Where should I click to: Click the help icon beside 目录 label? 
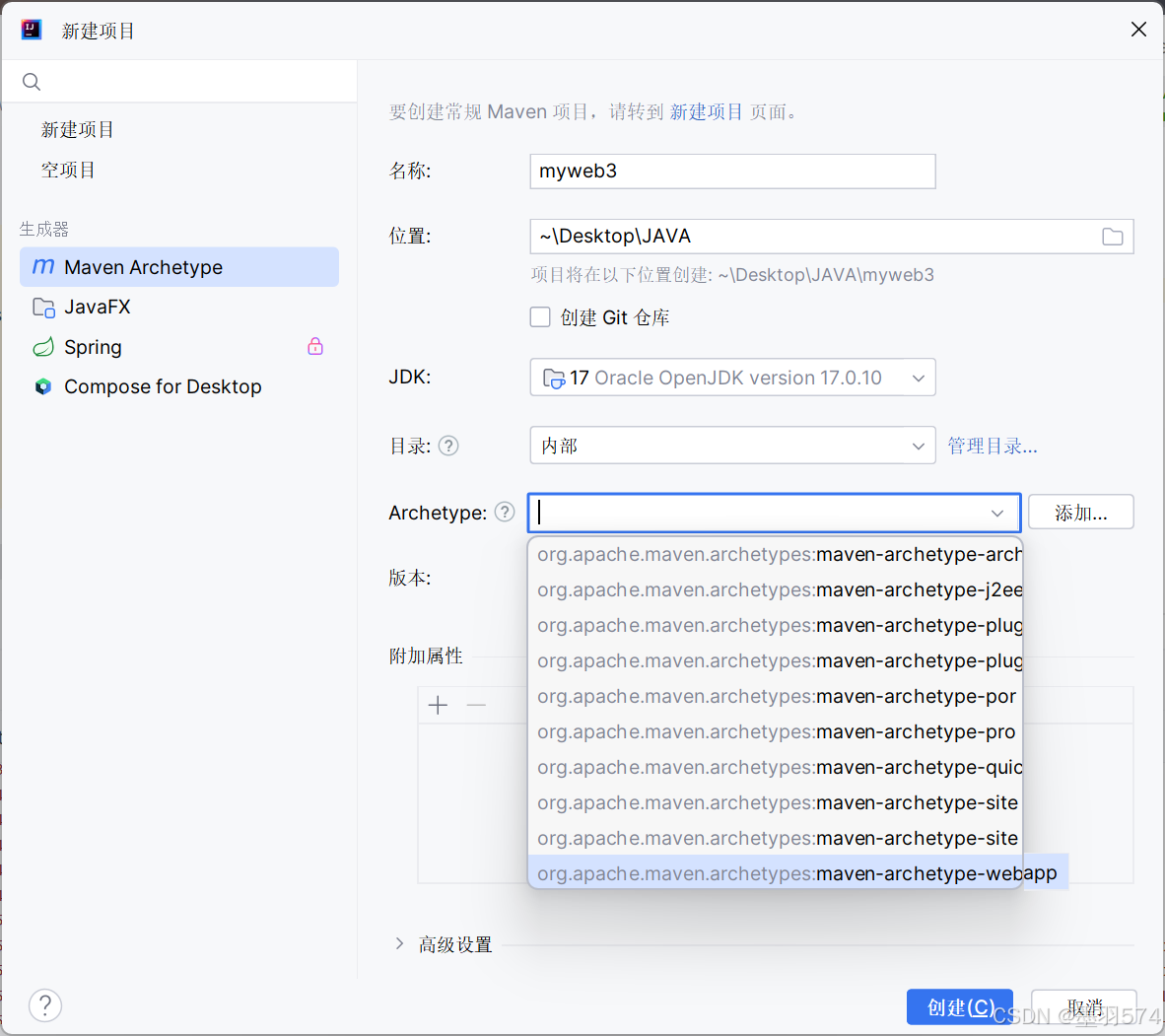click(448, 446)
